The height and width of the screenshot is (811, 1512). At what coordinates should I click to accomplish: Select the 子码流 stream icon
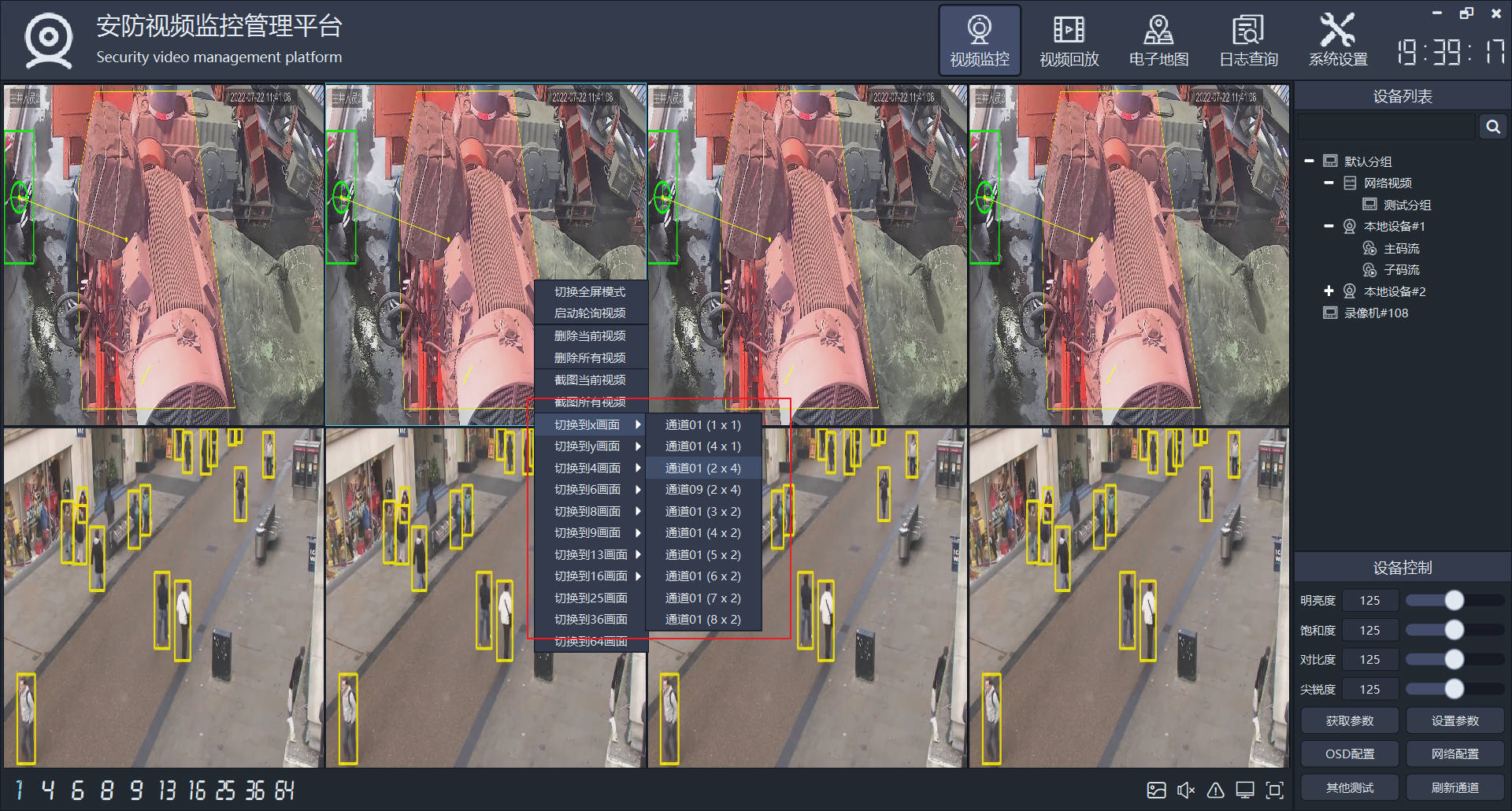click(1369, 269)
